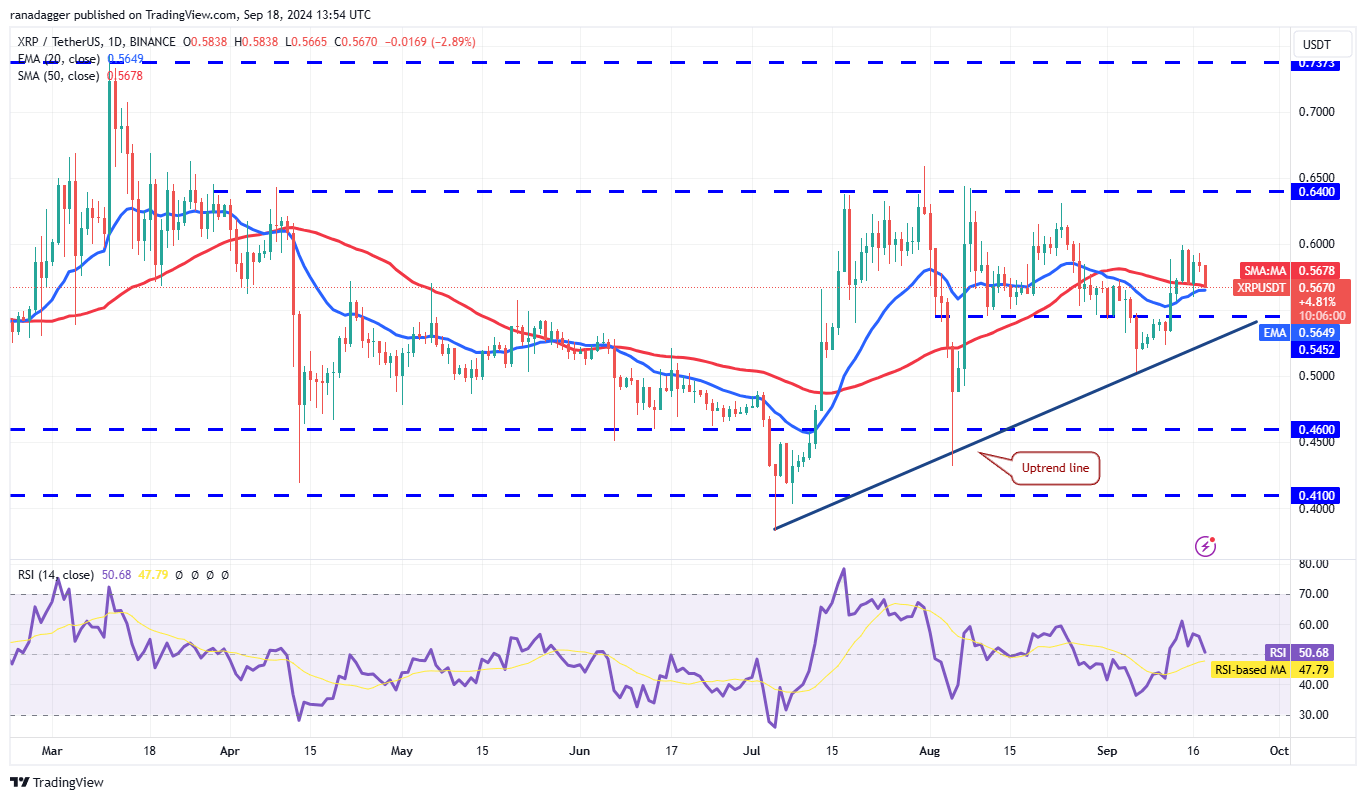The width and height of the screenshot is (1366, 800).
Task: Click the May label on time axis
Action: [x=402, y=750]
